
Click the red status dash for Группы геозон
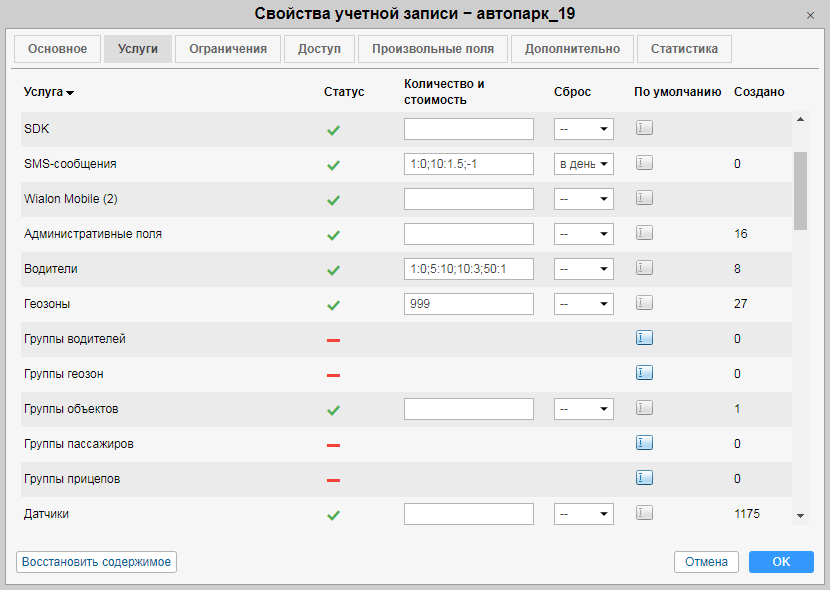[x=333, y=375]
